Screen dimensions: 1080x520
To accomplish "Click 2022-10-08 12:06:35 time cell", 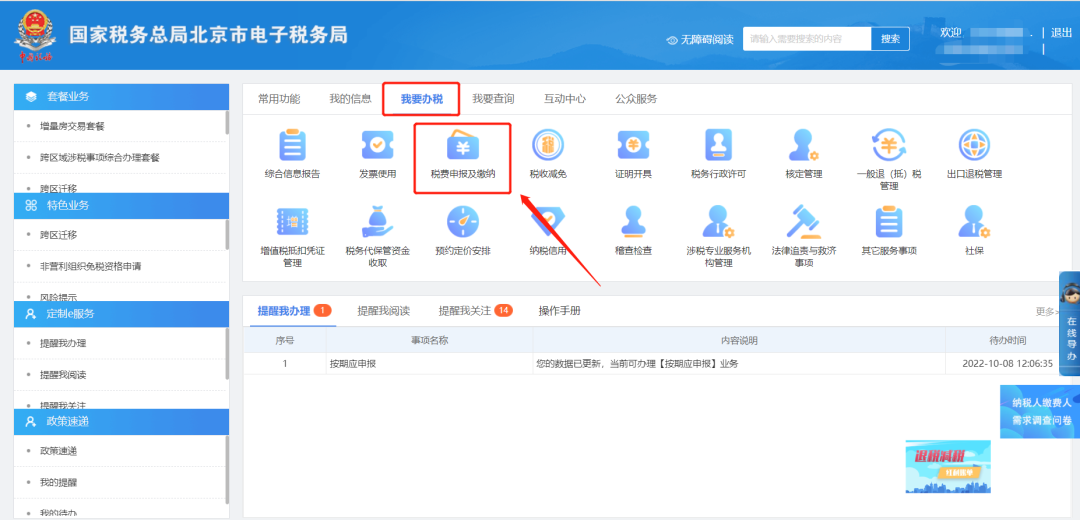I will tap(1008, 364).
